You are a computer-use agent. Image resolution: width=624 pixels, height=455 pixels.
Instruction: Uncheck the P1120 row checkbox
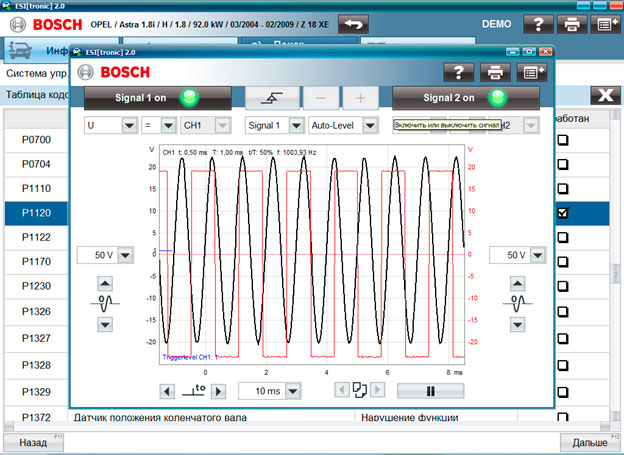tap(563, 213)
